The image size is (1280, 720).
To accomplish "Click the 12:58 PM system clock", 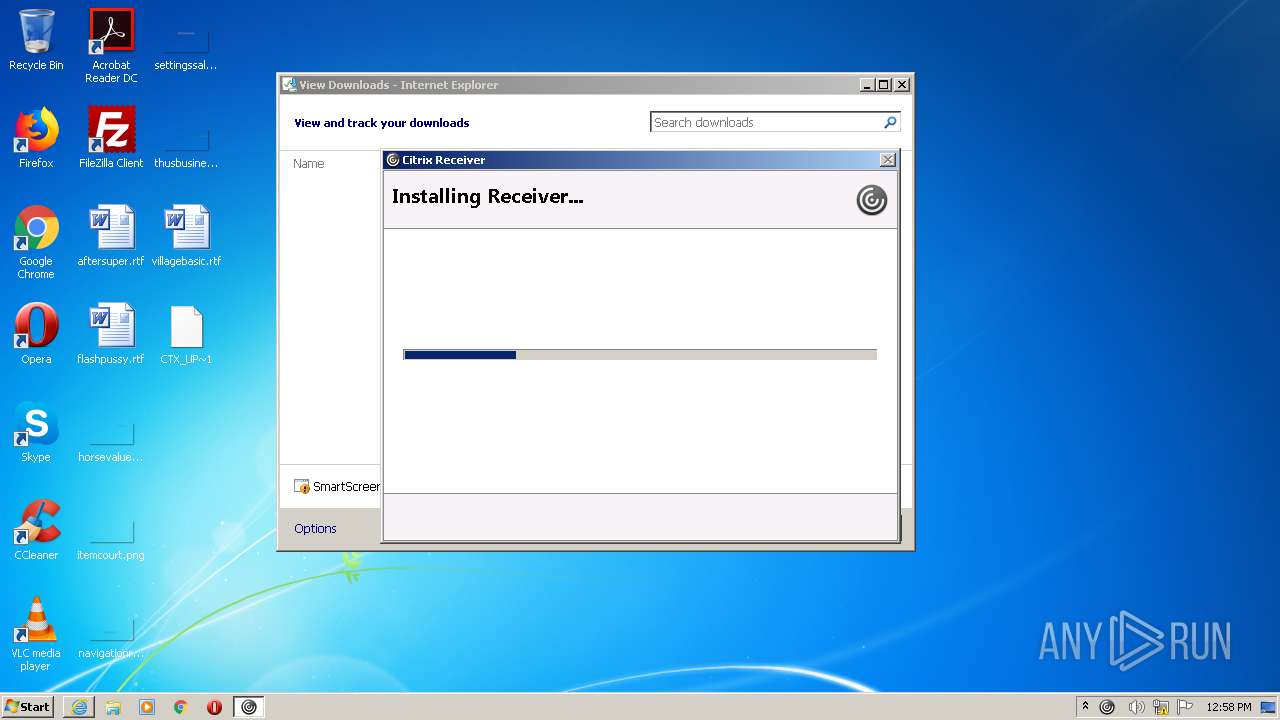I will click(1229, 707).
